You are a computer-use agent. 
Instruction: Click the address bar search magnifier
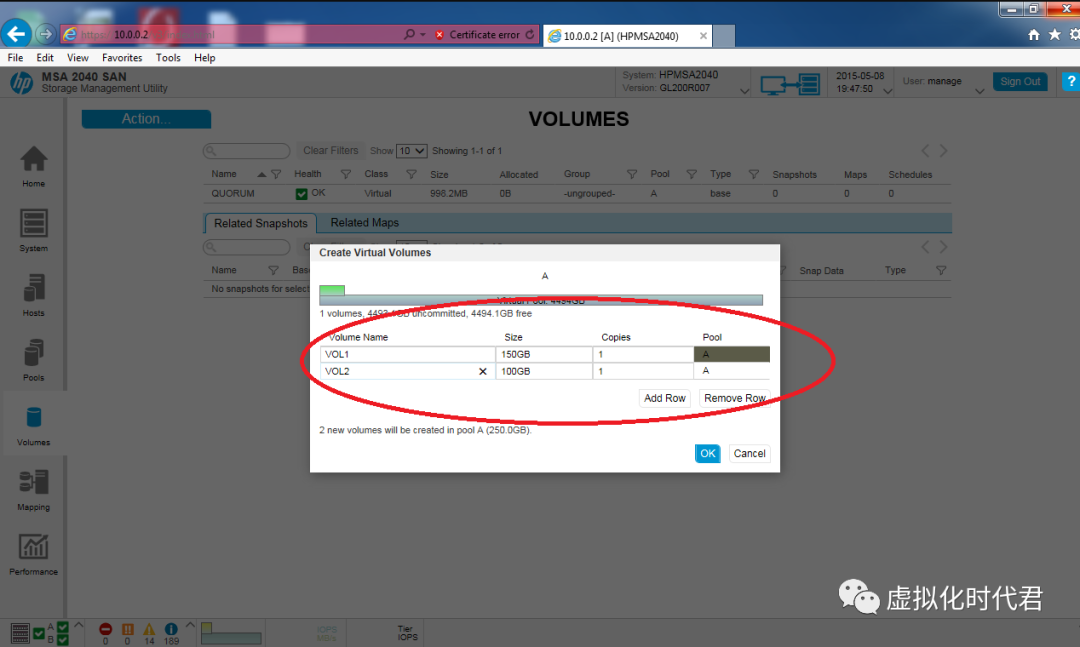coord(409,34)
